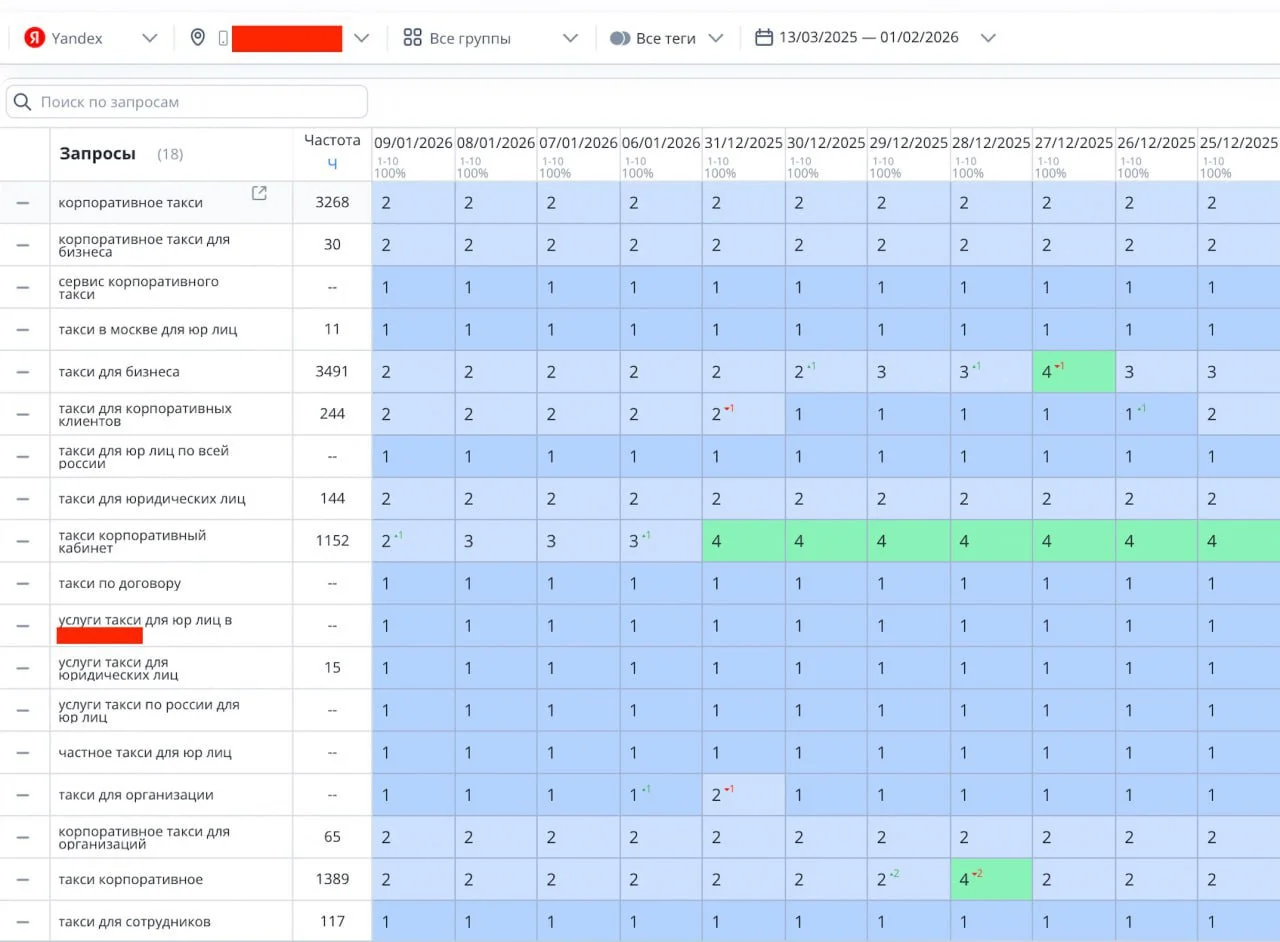Expand the Все теги dropdown
The image size is (1280, 942).
pos(715,38)
